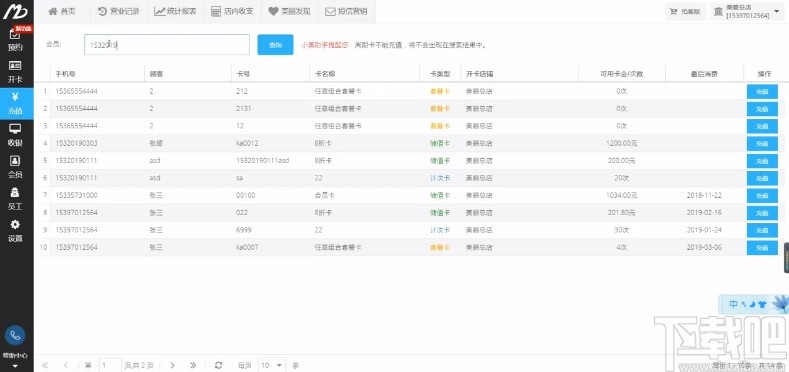The image size is (789, 372).
Task: Click the 最后消费 column header
Action: coord(704,74)
